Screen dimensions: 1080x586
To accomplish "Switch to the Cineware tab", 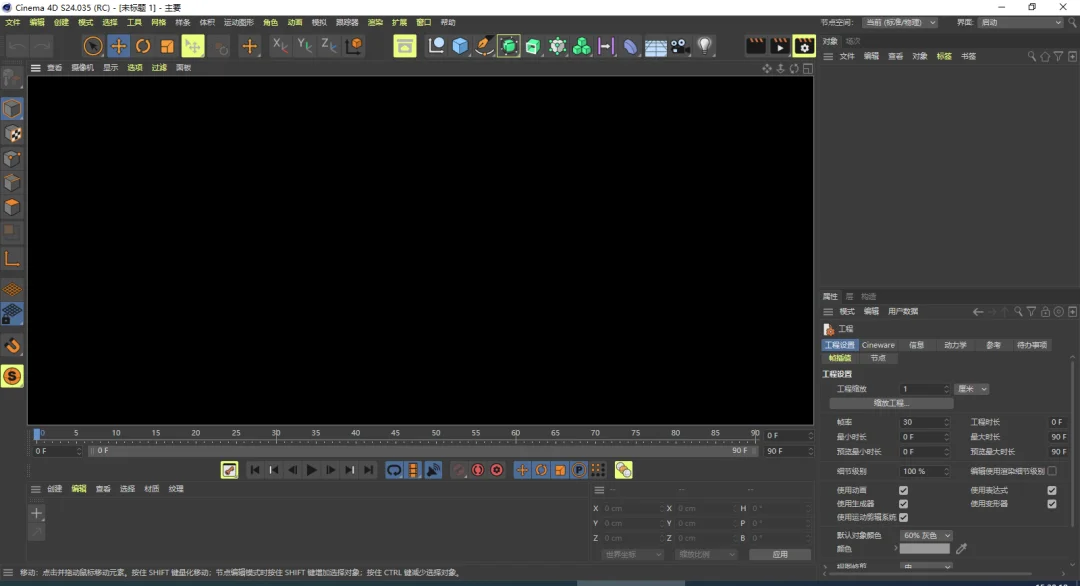I will [x=878, y=345].
